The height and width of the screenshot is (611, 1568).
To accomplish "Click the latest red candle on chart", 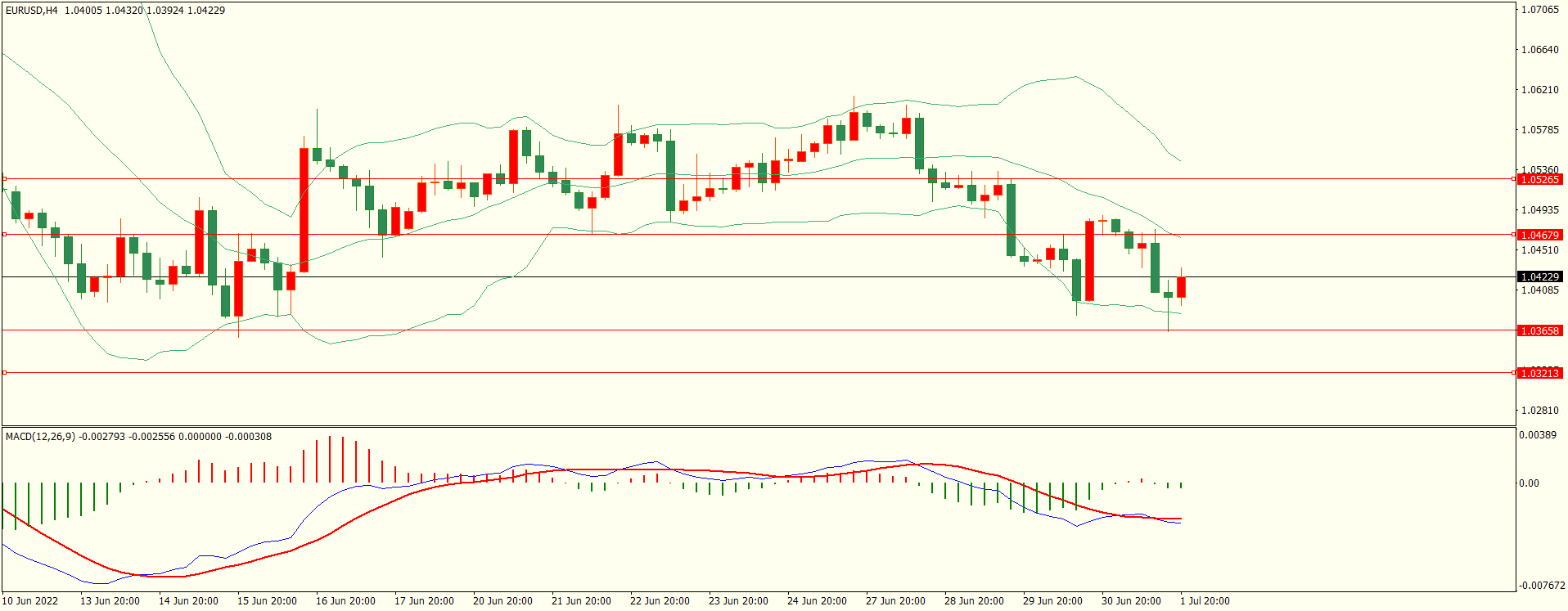I will click(1181, 287).
